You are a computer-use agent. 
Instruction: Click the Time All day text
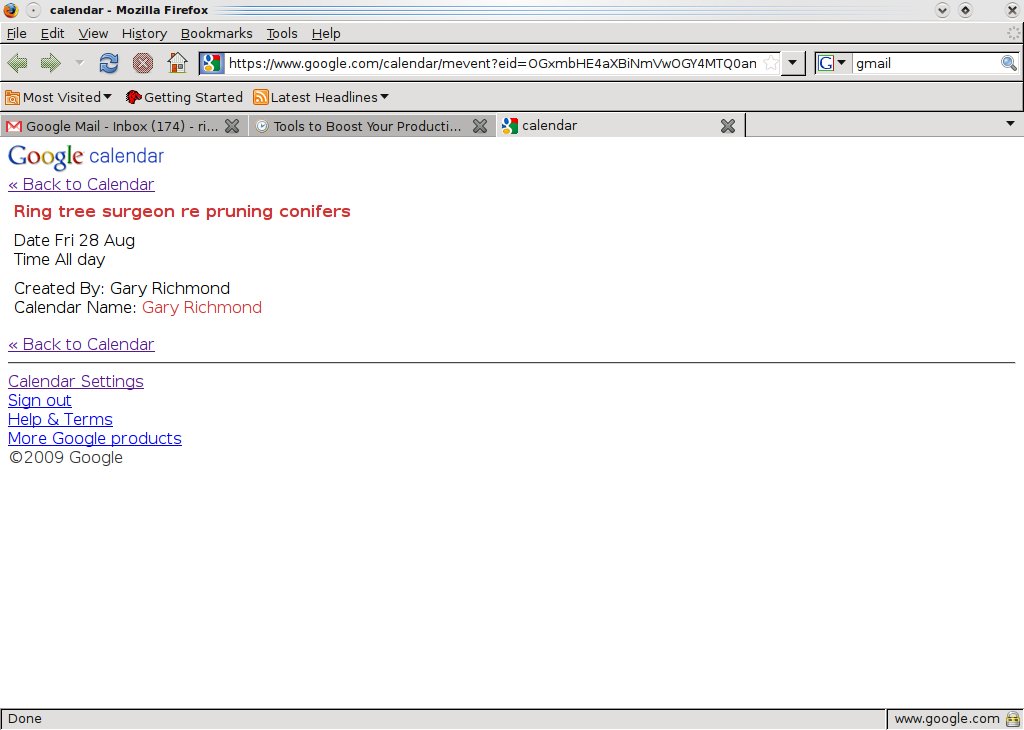pyautogui.click(x=59, y=260)
